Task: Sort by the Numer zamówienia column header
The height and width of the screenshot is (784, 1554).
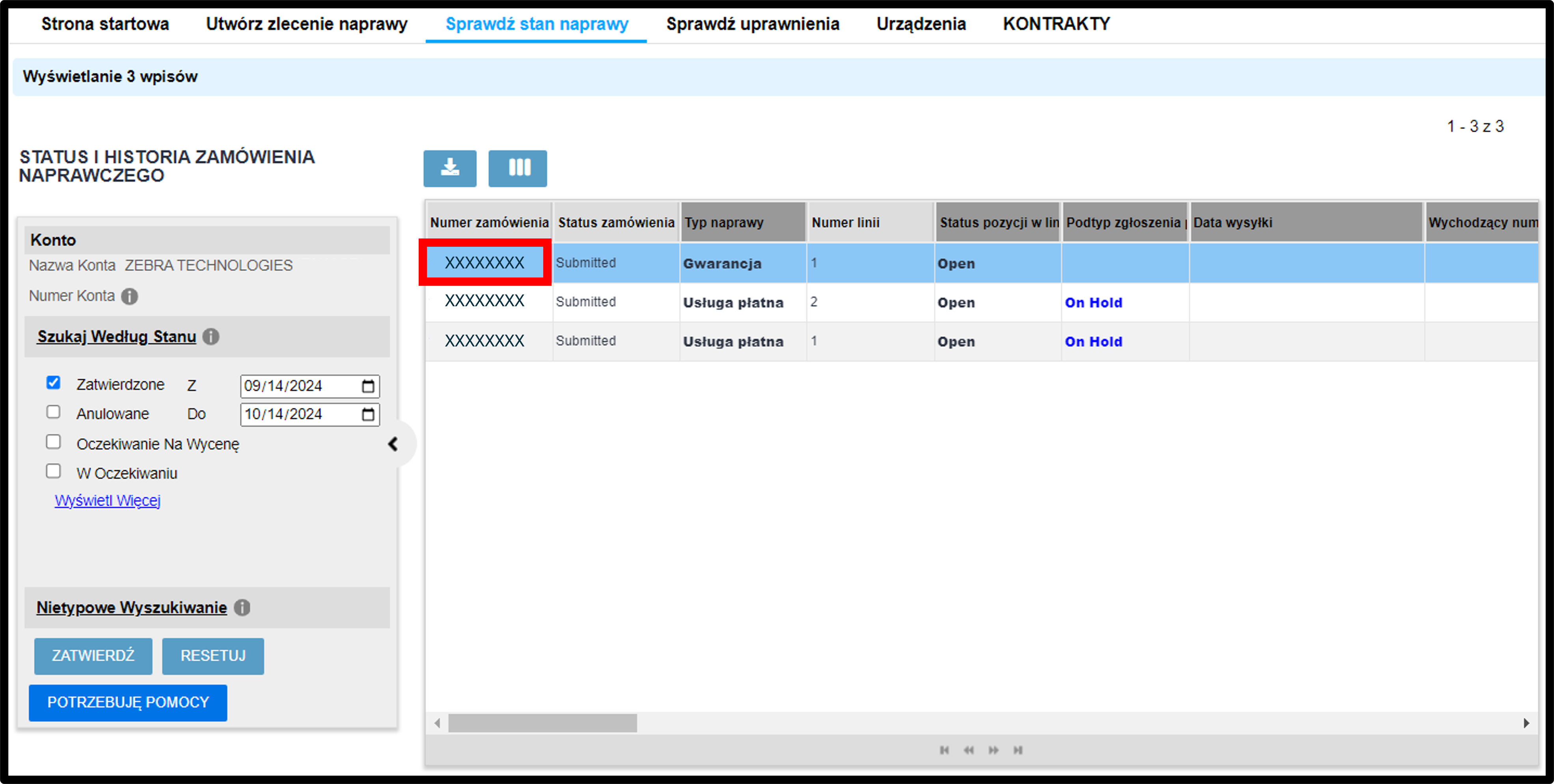Action: pos(489,223)
